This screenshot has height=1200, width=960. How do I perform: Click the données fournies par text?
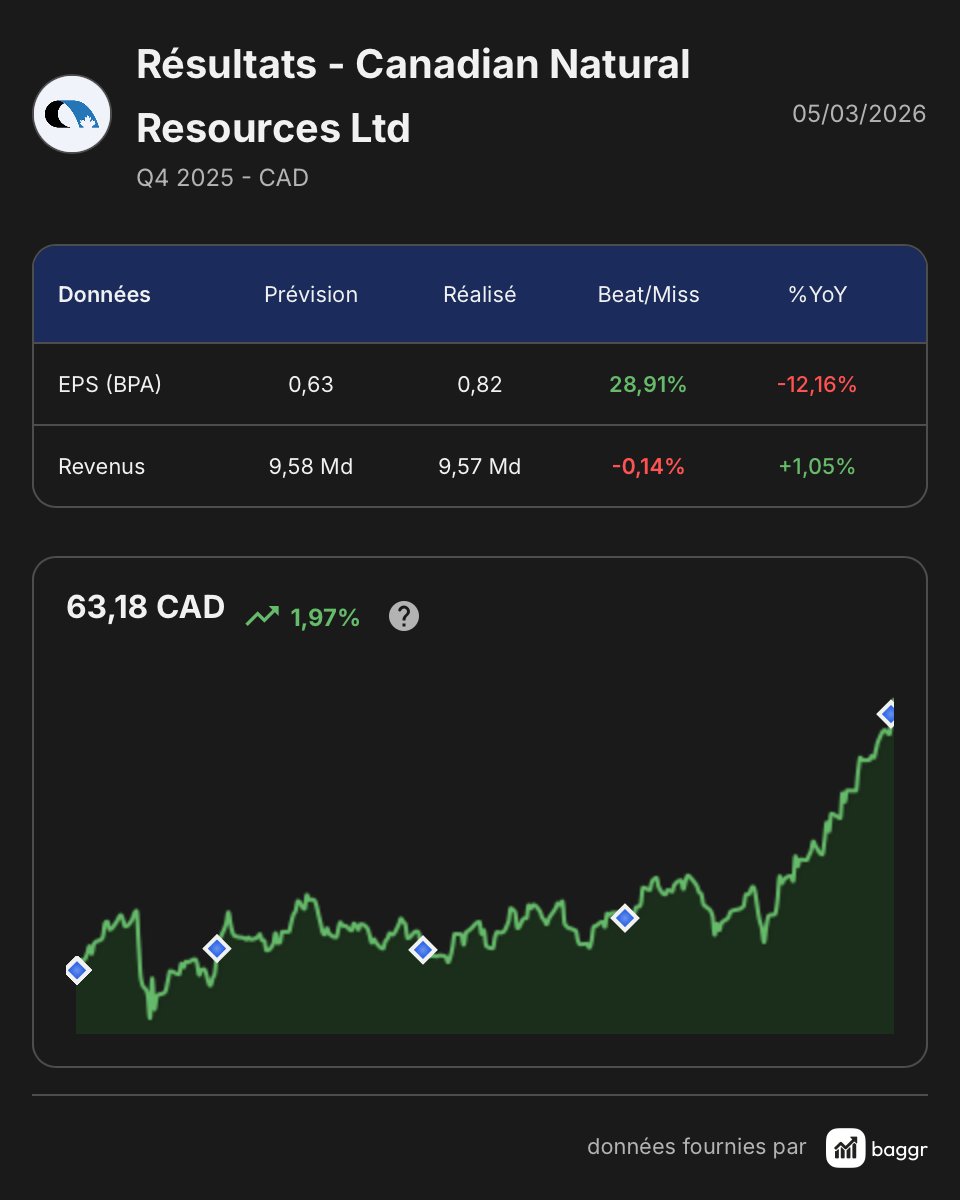[697, 1147]
